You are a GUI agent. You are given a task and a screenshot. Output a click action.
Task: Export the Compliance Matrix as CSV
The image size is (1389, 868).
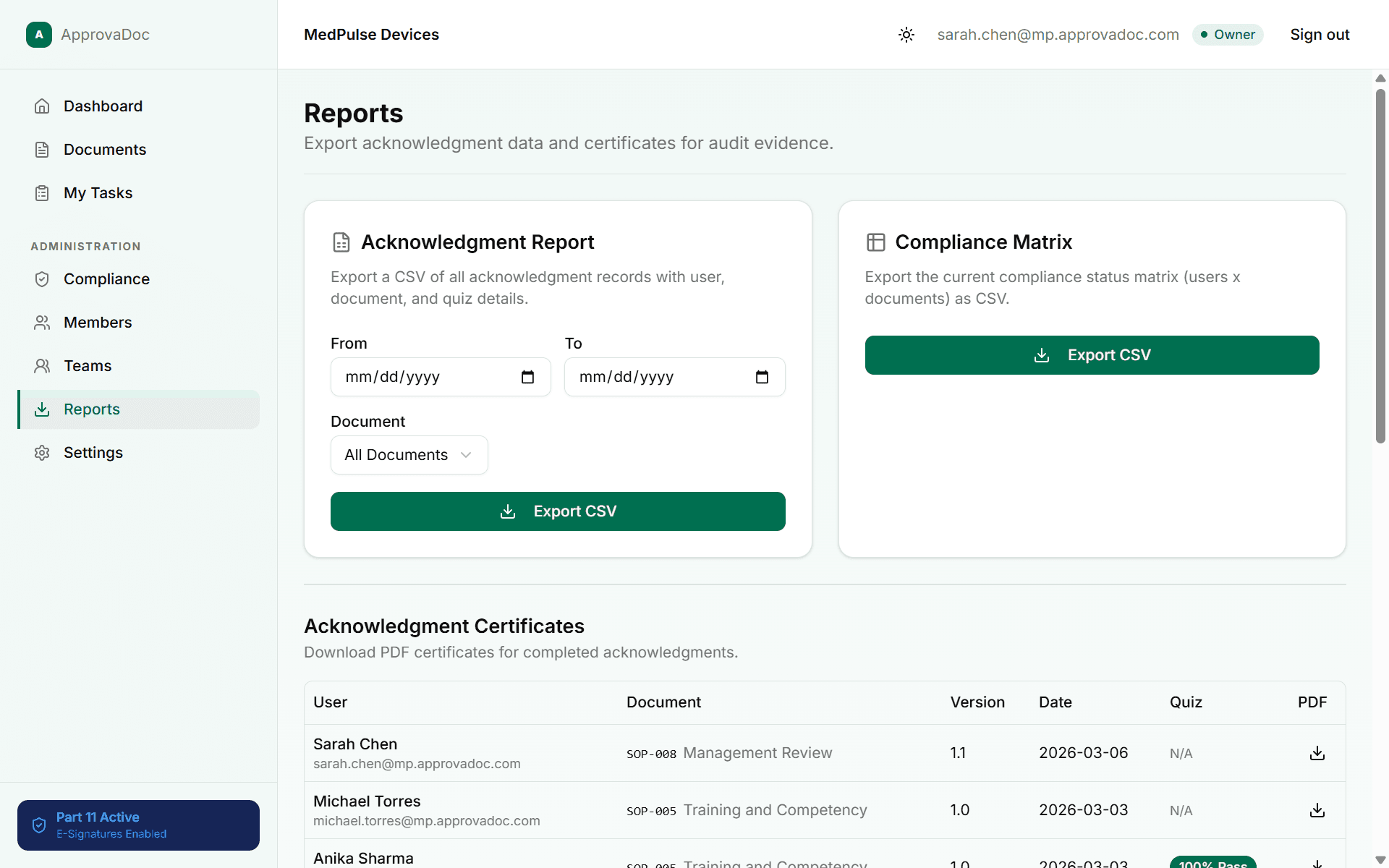(x=1091, y=354)
